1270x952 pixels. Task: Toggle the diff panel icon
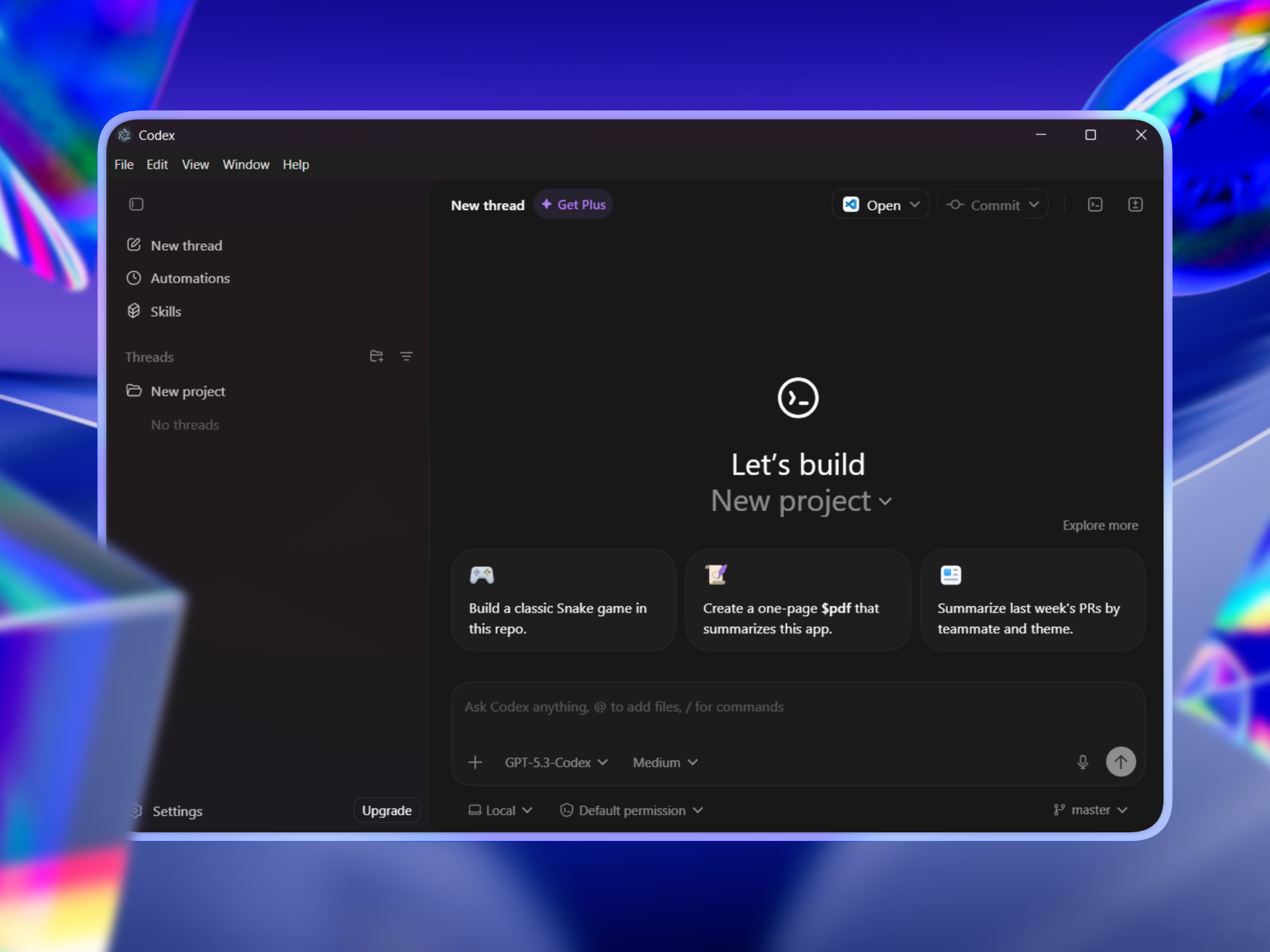1135,205
